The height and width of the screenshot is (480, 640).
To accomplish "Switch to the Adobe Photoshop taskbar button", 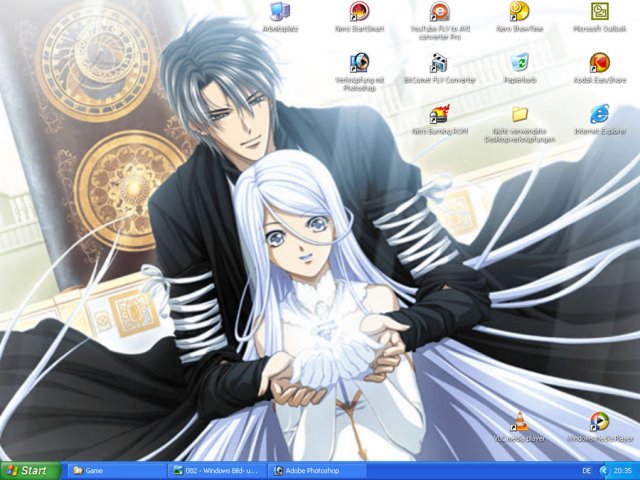I will click(x=317, y=471).
